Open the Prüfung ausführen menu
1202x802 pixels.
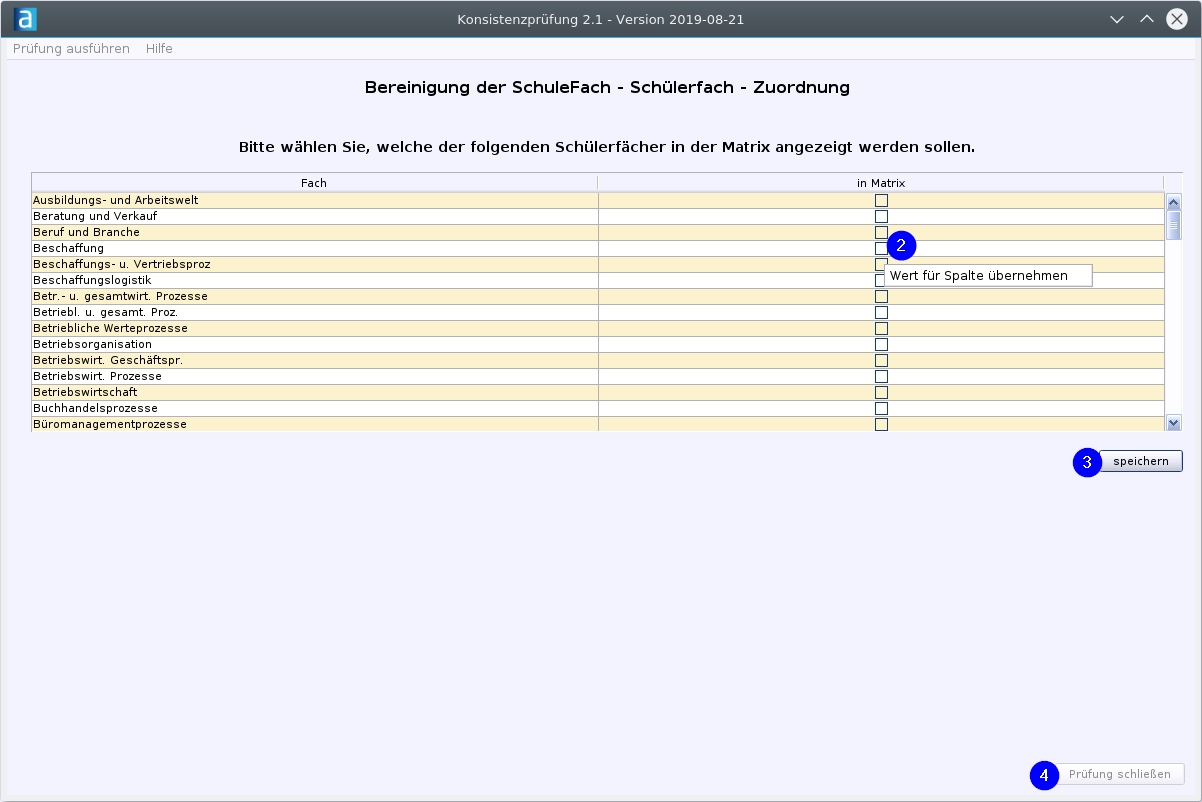coord(71,48)
